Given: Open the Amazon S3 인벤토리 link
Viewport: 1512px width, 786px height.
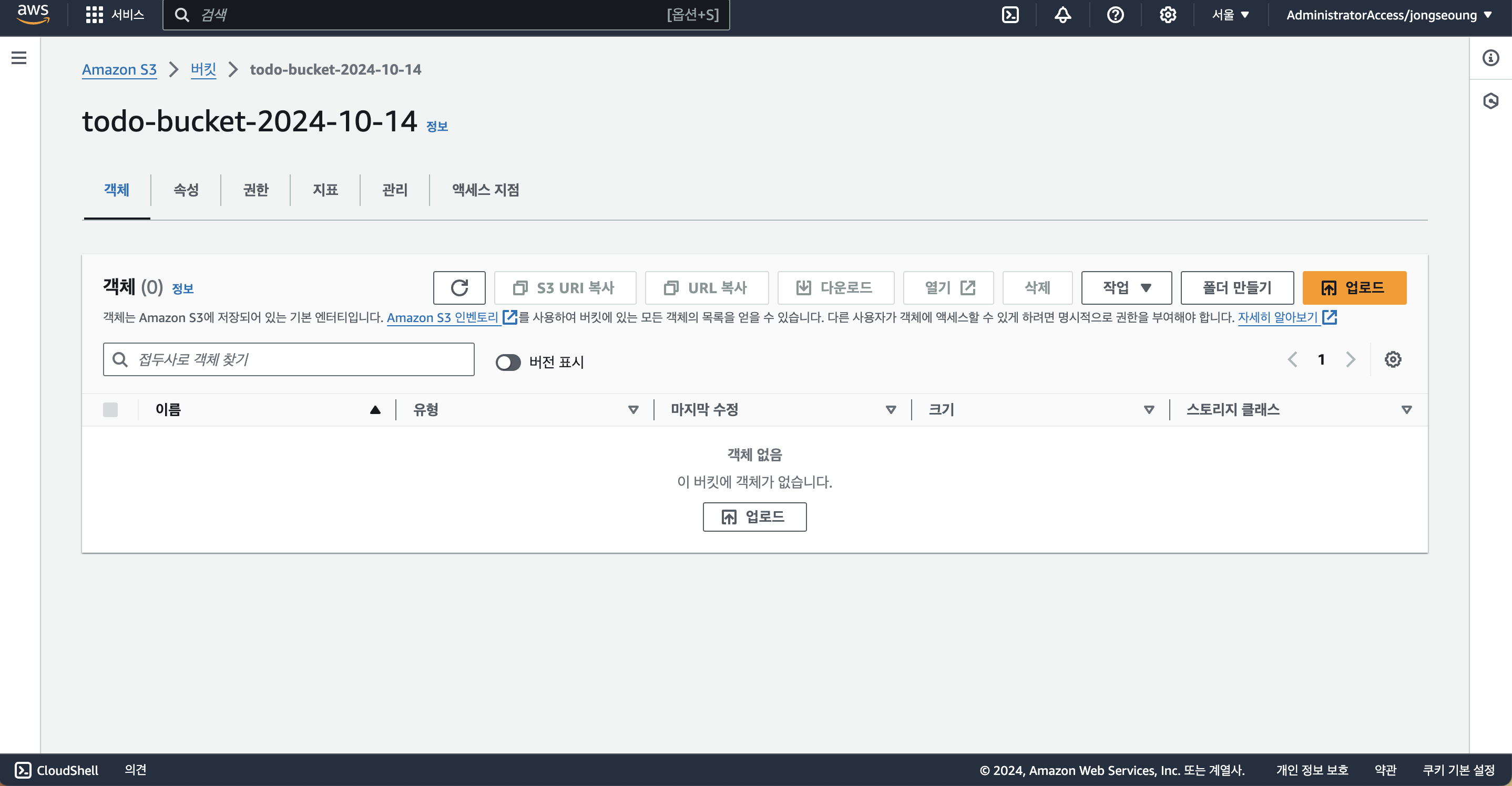Looking at the screenshot, I should [x=443, y=317].
